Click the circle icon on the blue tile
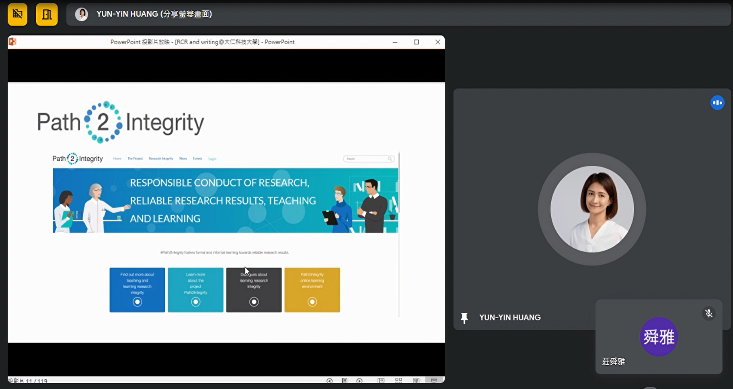 coord(137,302)
